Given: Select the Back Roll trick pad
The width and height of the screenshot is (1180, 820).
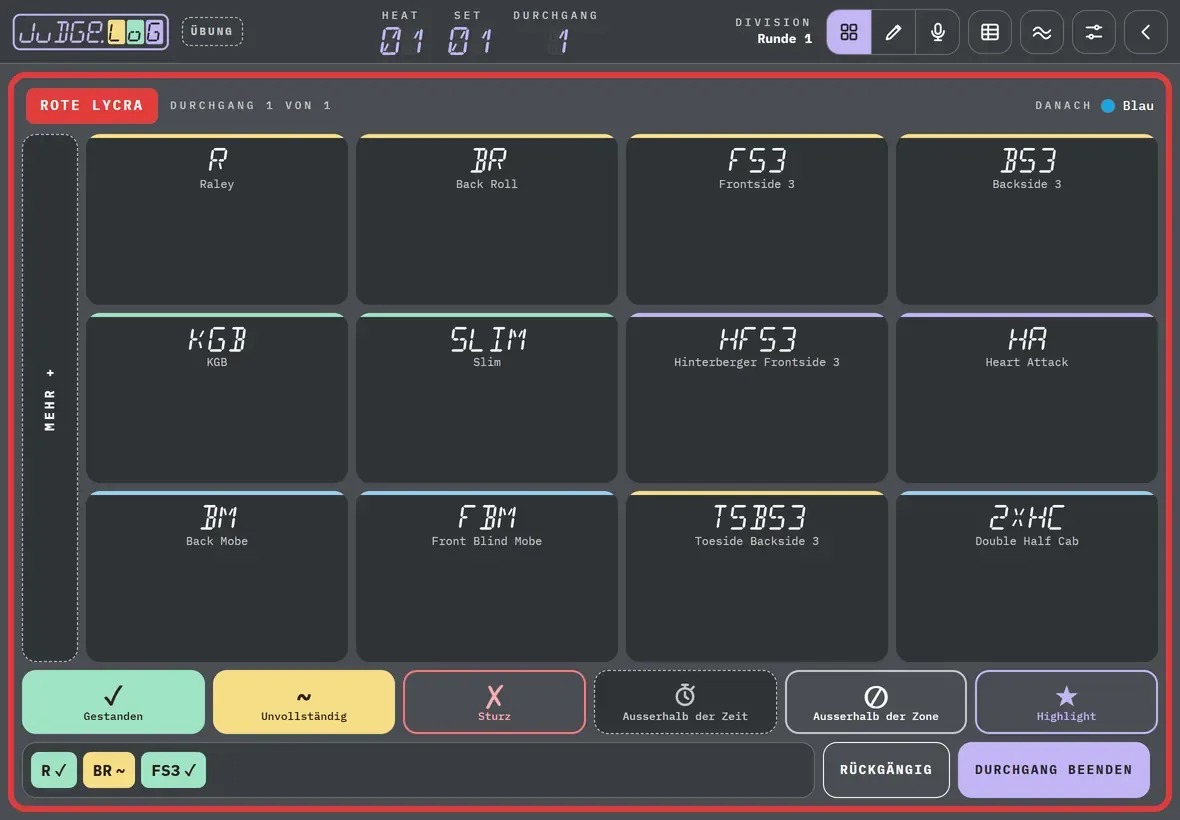Looking at the screenshot, I should (487, 219).
